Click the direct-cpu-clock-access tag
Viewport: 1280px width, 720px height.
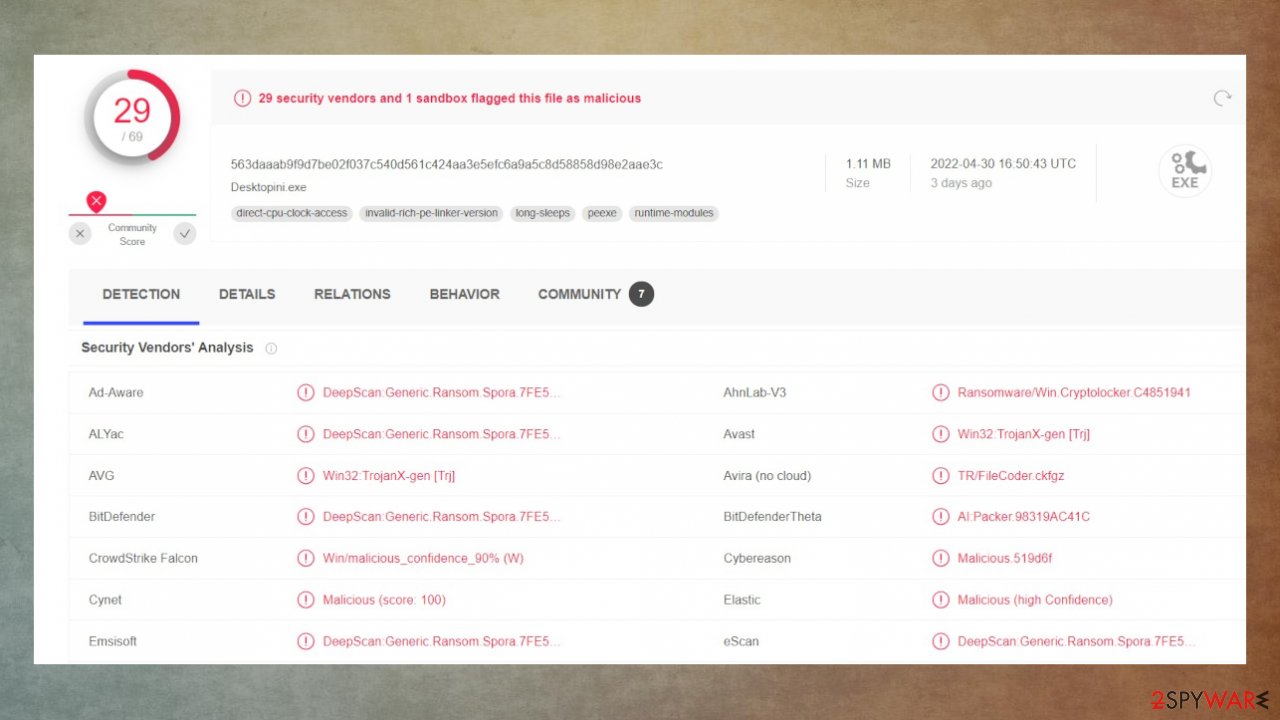[292, 213]
